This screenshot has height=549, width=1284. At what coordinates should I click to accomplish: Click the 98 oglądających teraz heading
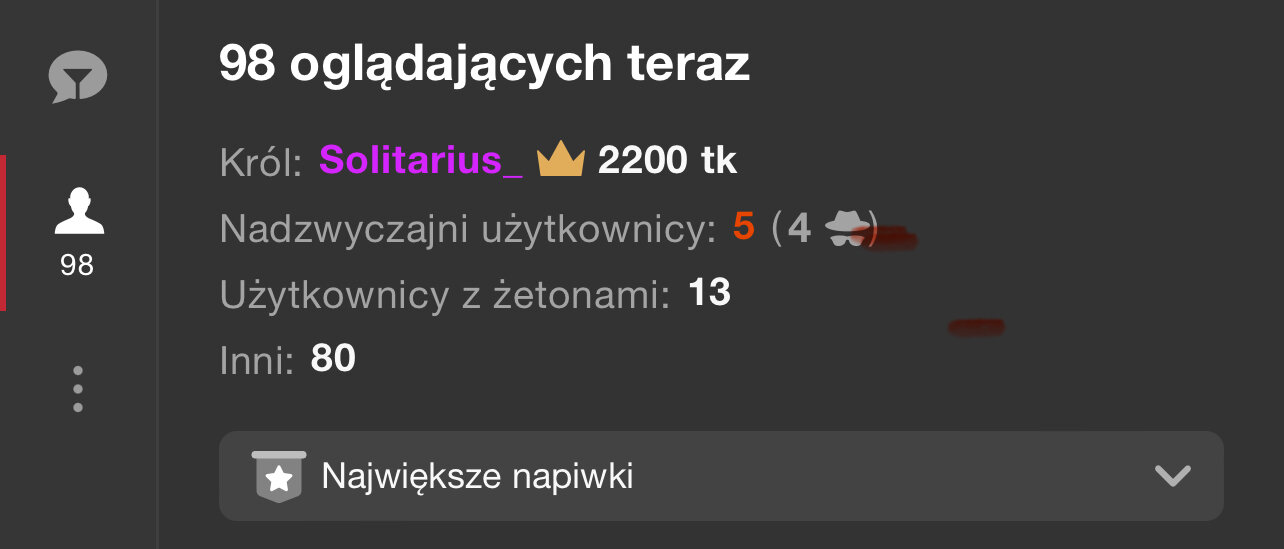(484, 66)
